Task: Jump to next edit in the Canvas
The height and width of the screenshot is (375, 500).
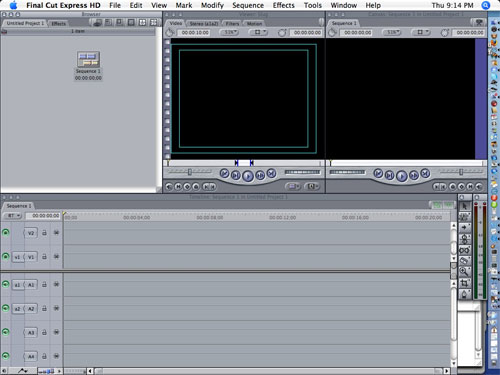Action: pos(425,173)
